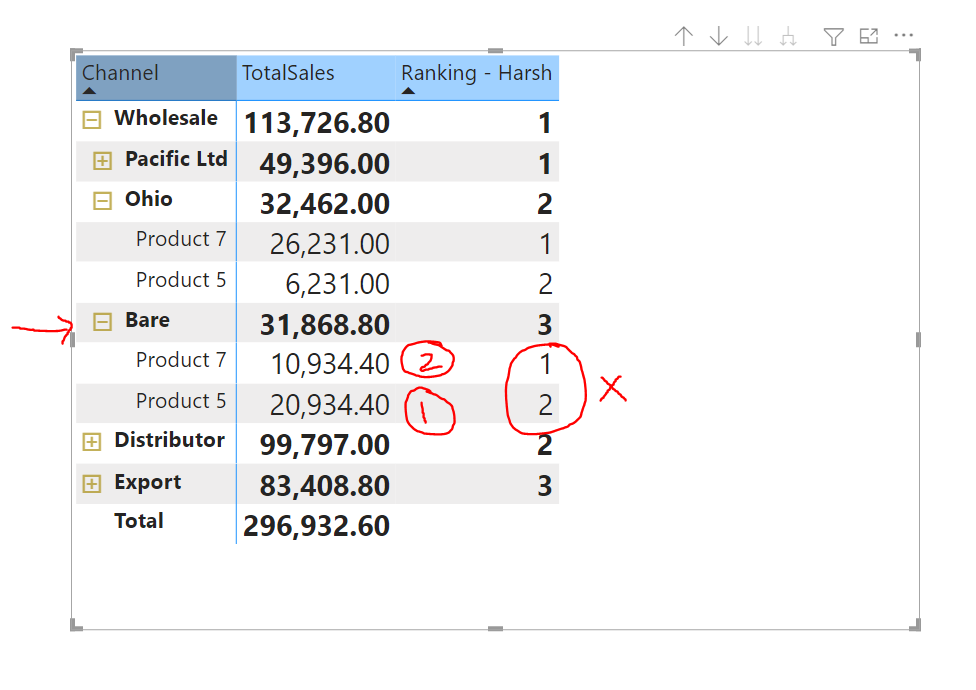Viewport: 976px width, 690px height.
Task: Go to next level in hierarchy icon
Action: [753, 36]
